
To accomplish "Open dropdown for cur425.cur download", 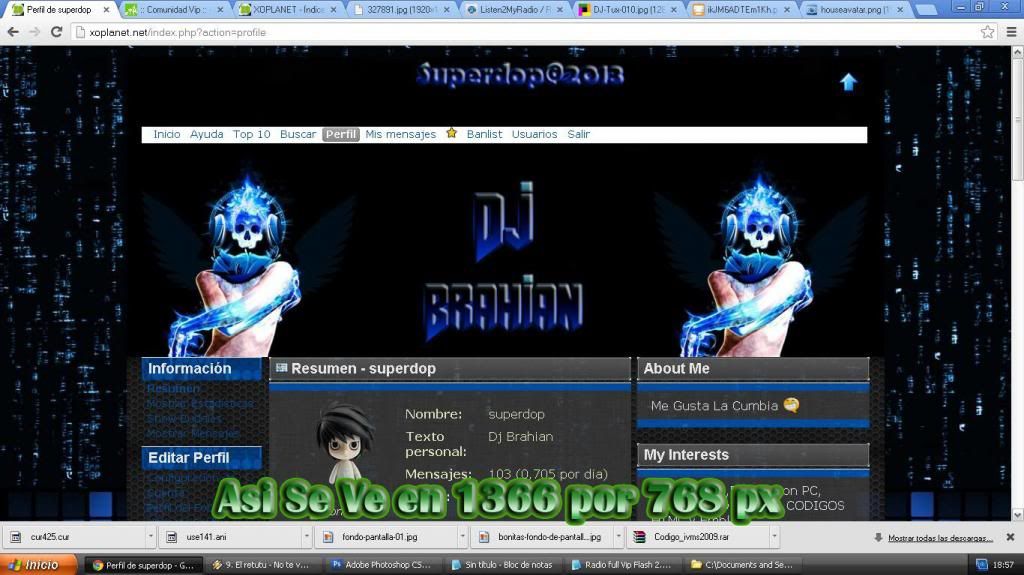I will pos(150,536).
